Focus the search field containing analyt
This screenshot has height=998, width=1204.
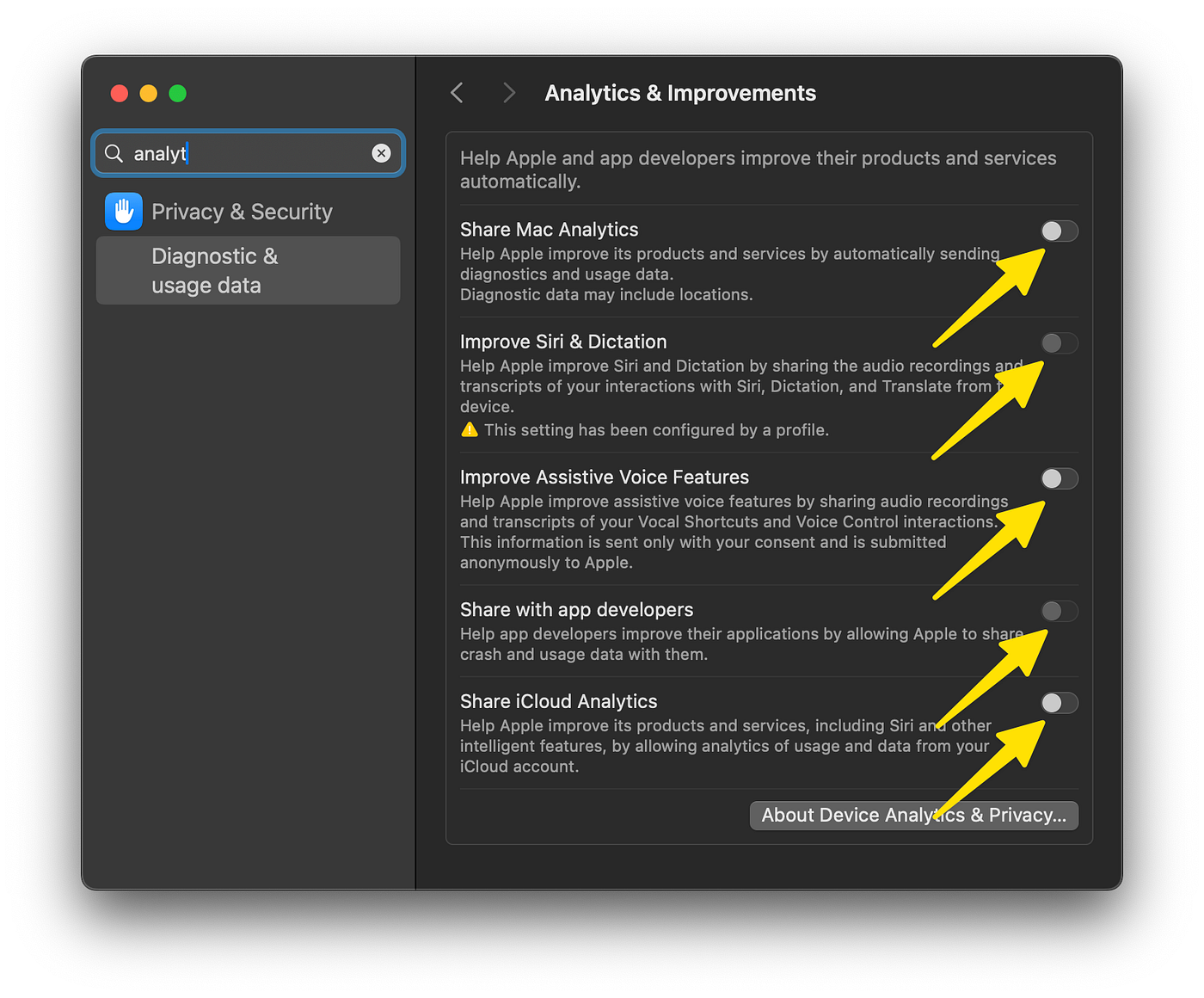pos(248,153)
